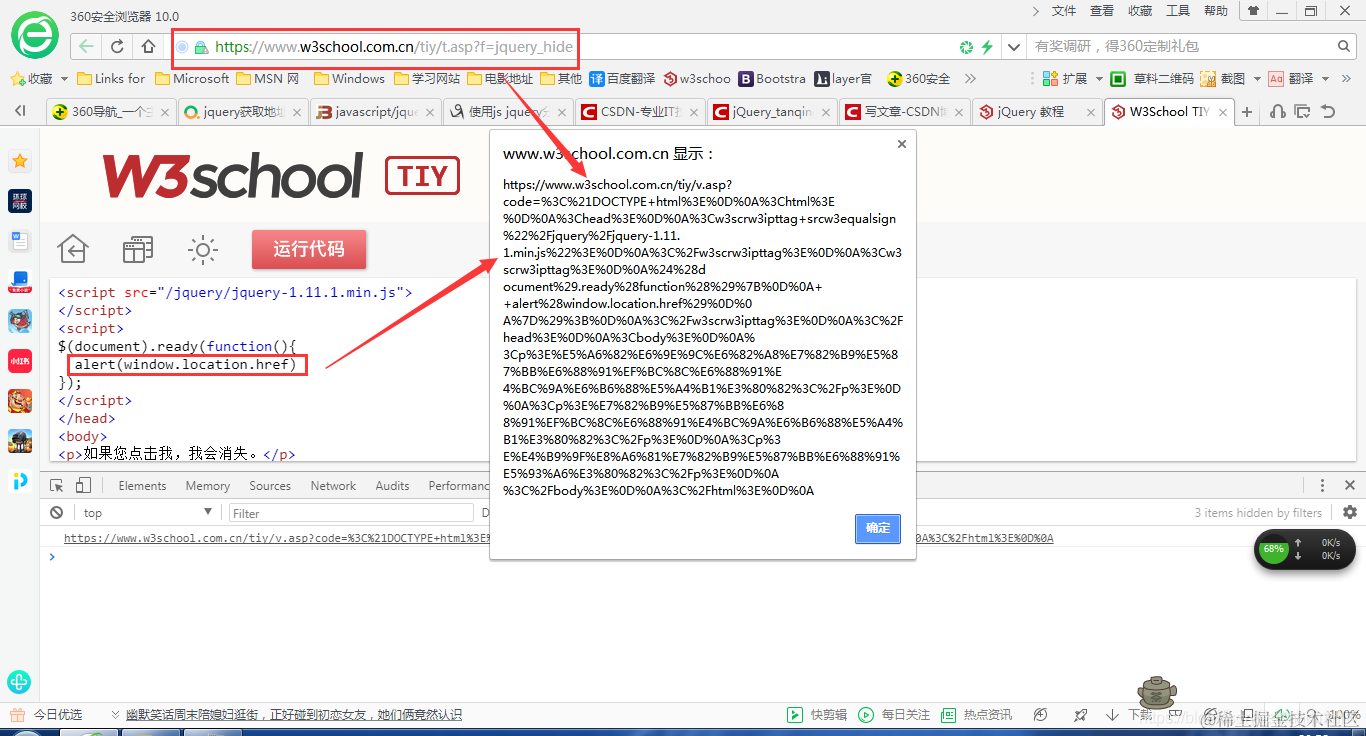Click the 确定 button in the alert dialog
Image resolution: width=1366 pixels, height=736 pixels.
(878, 528)
